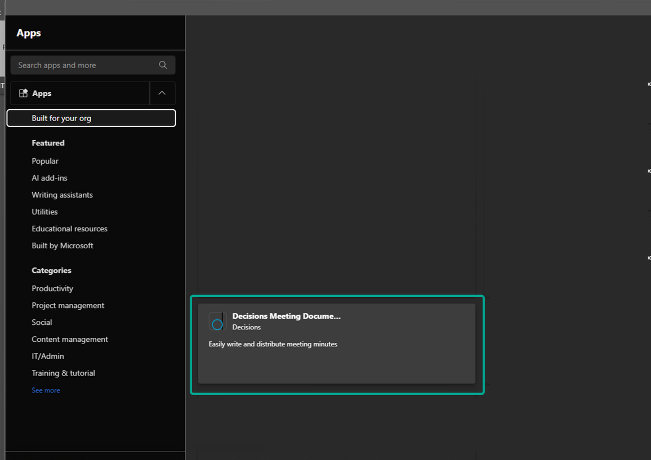Pick the IT/Admin category
The height and width of the screenshot is (460, 651).
(48, 357)
